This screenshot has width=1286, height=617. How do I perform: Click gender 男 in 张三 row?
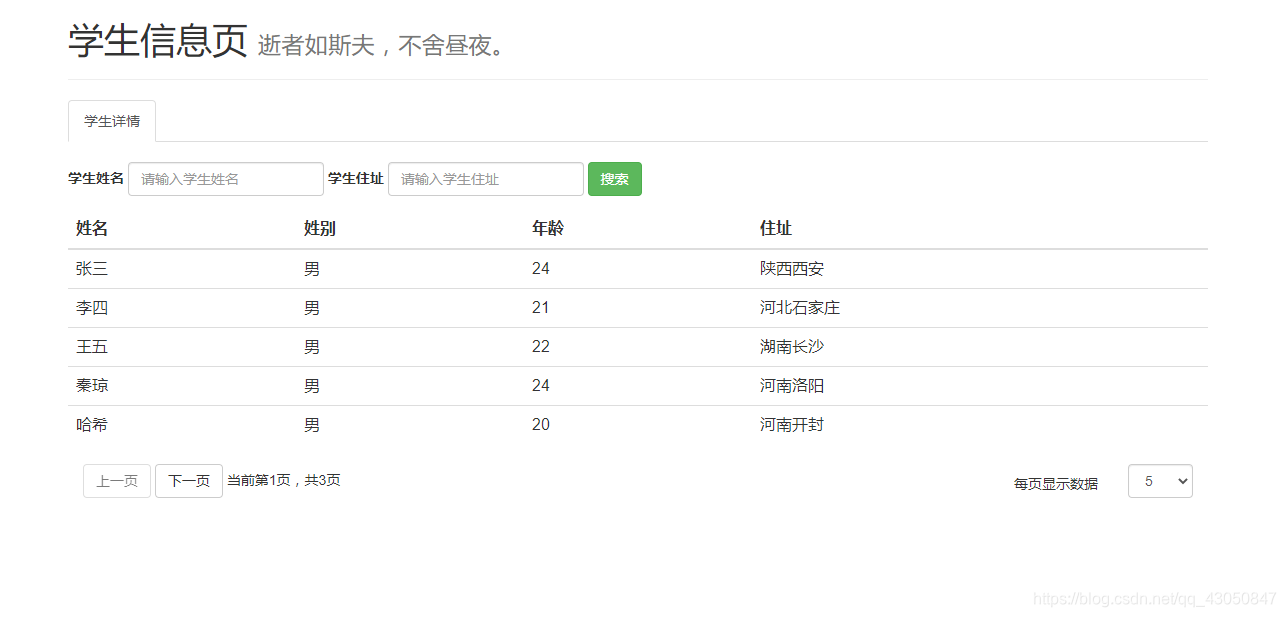(312, 269)
